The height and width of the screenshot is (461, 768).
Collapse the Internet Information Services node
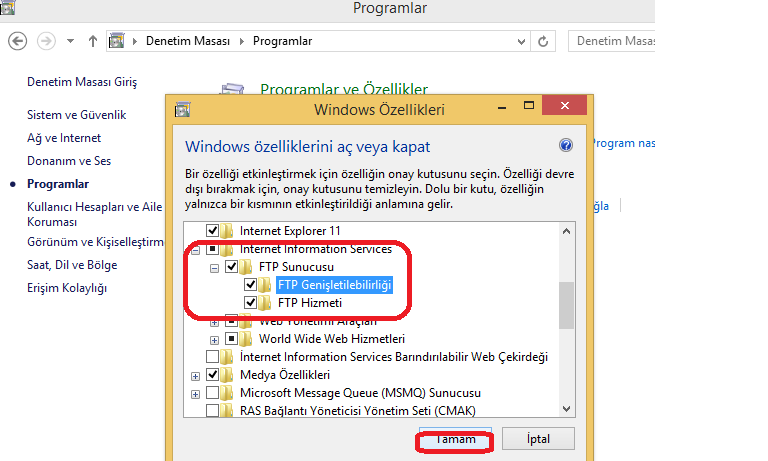[x=195, y=250]
